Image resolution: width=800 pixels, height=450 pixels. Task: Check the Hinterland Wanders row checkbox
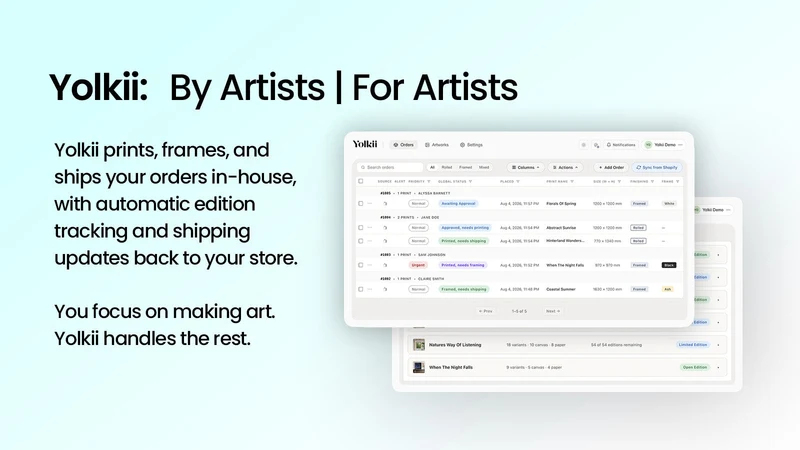(x=361, y=241)
